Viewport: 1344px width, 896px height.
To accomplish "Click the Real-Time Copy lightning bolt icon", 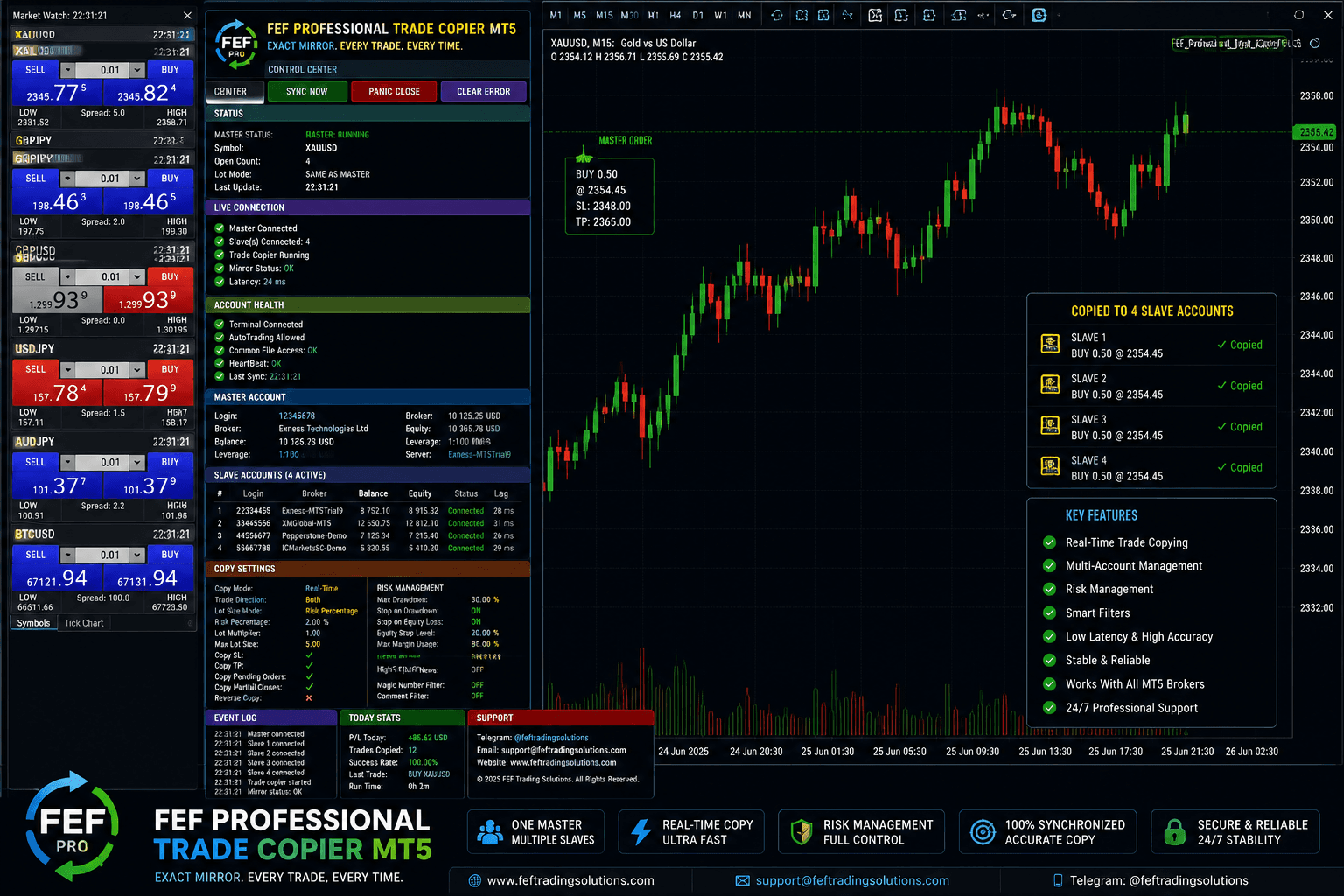I will pos(641,831).
